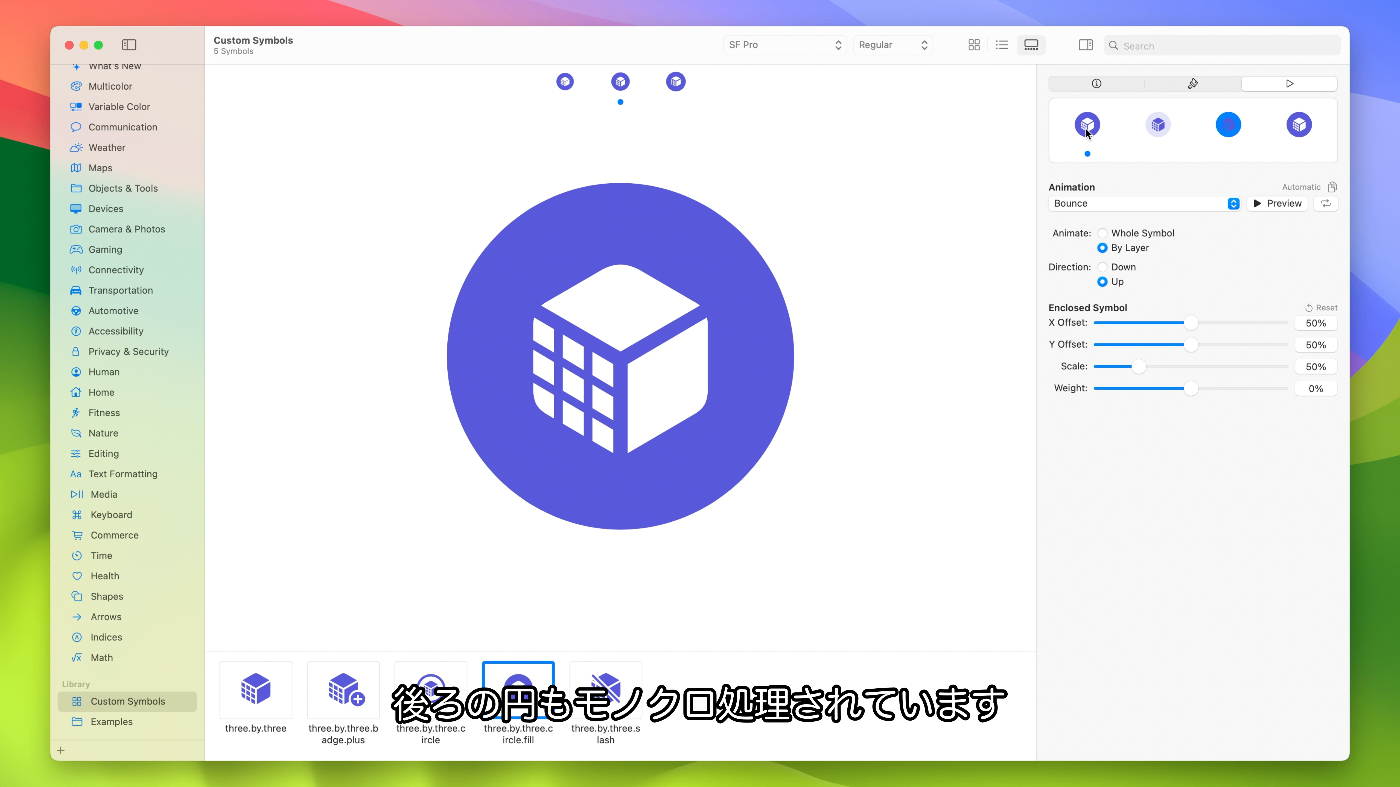Viewport: 1400px width, 787px height.
Task: Toggle the sidebar visibility icon
Action: tap(129, 45)
